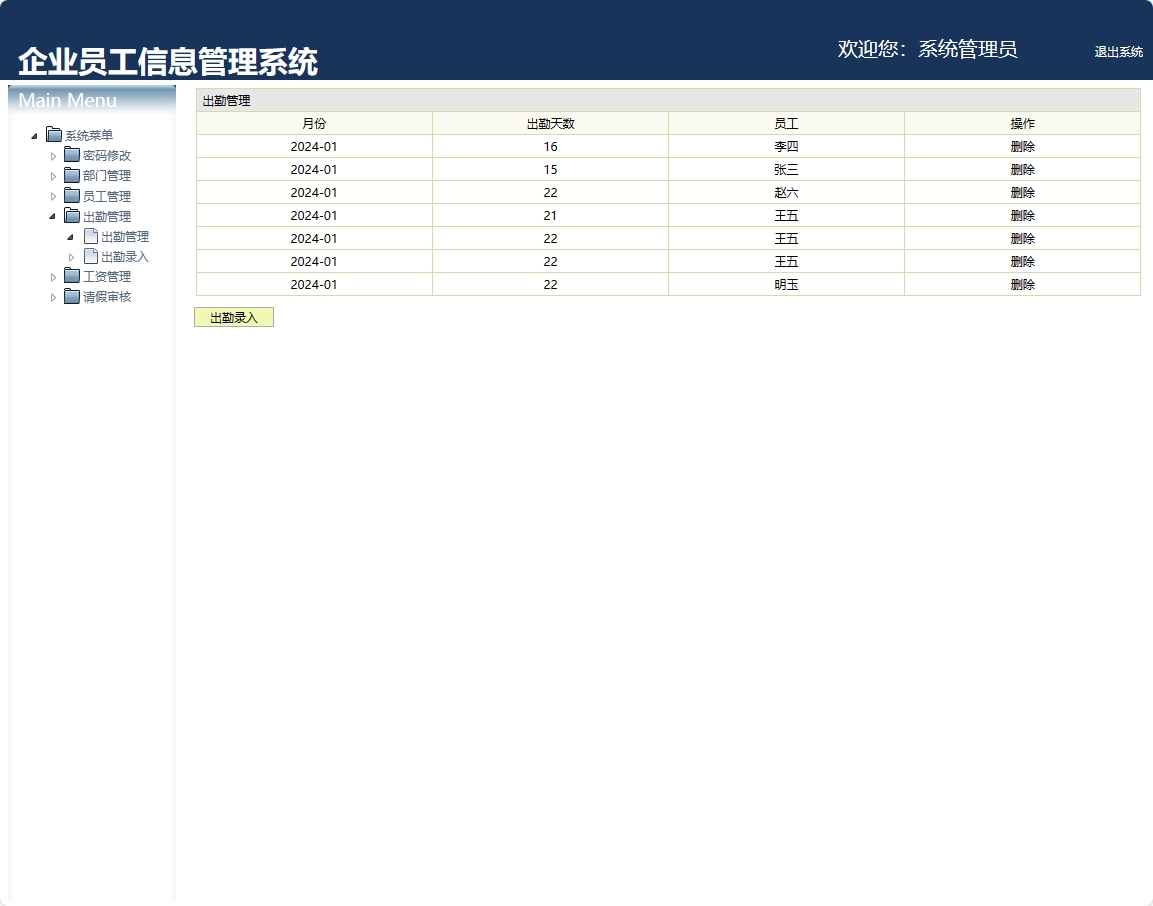Expand the 员工管理 tree node

pos(55,195)
